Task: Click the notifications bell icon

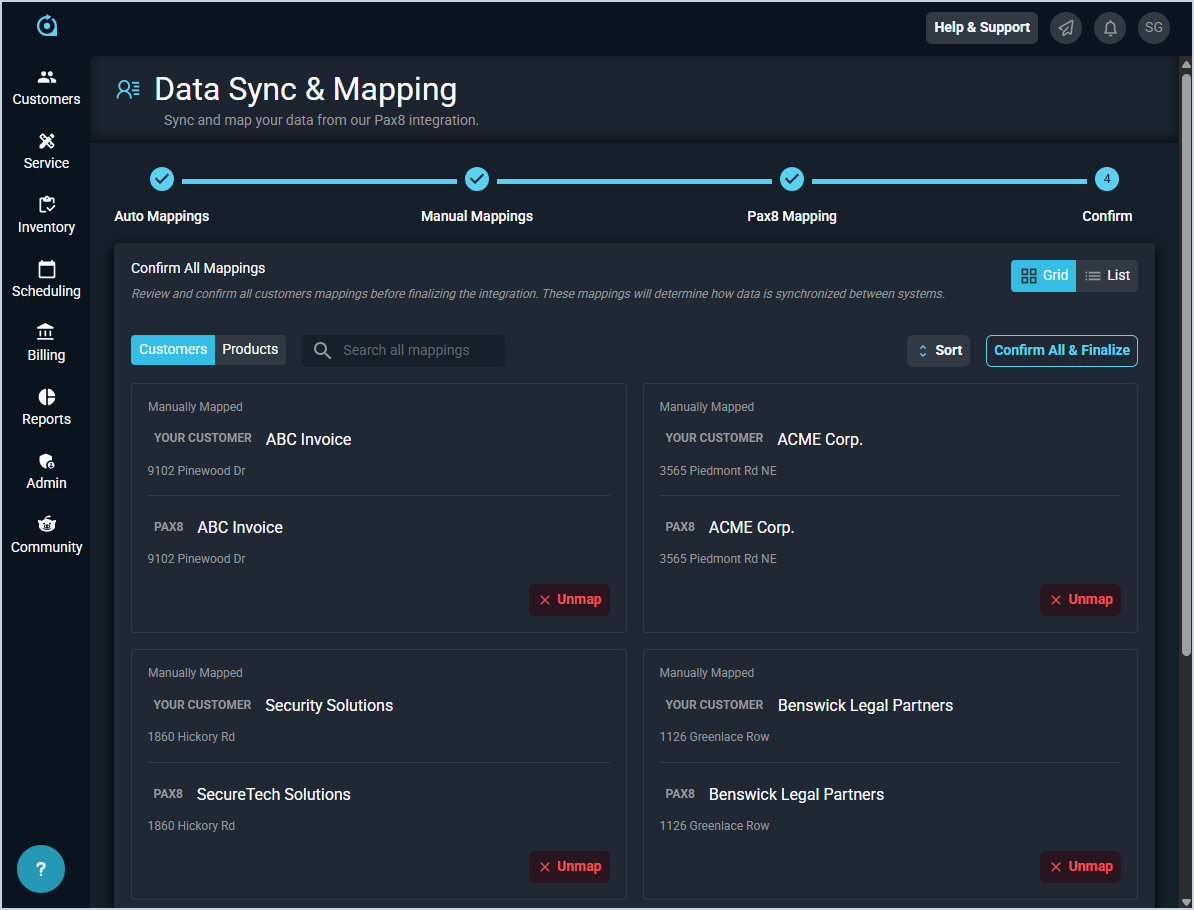Action: click(1110, 28)
